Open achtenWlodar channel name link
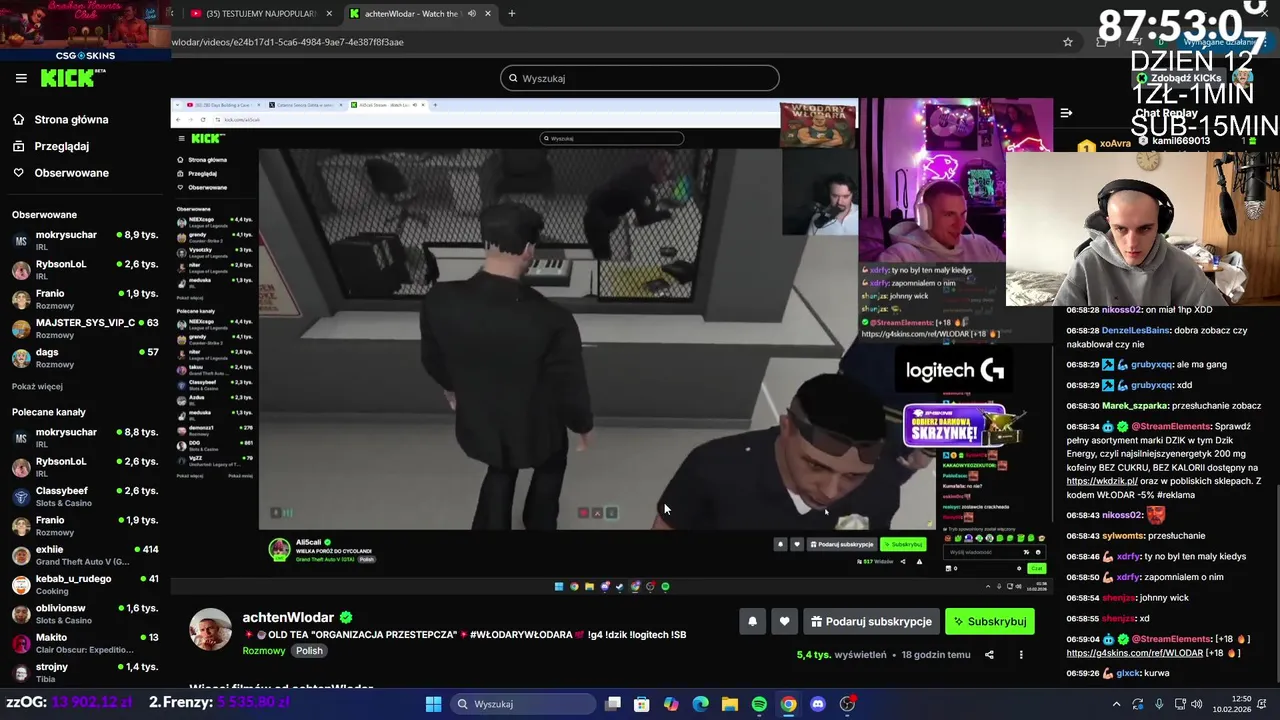This screenshot has width=1280, height=720. click(x=288, y=617)
